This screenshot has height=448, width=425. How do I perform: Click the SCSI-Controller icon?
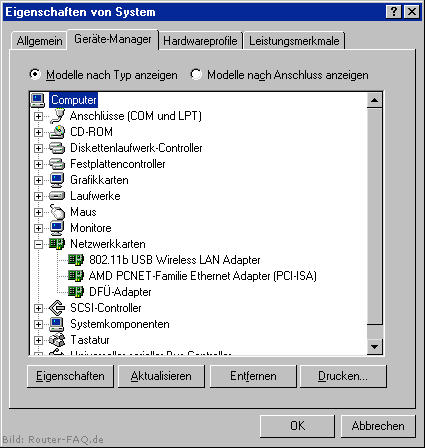(x=57, y=308)
